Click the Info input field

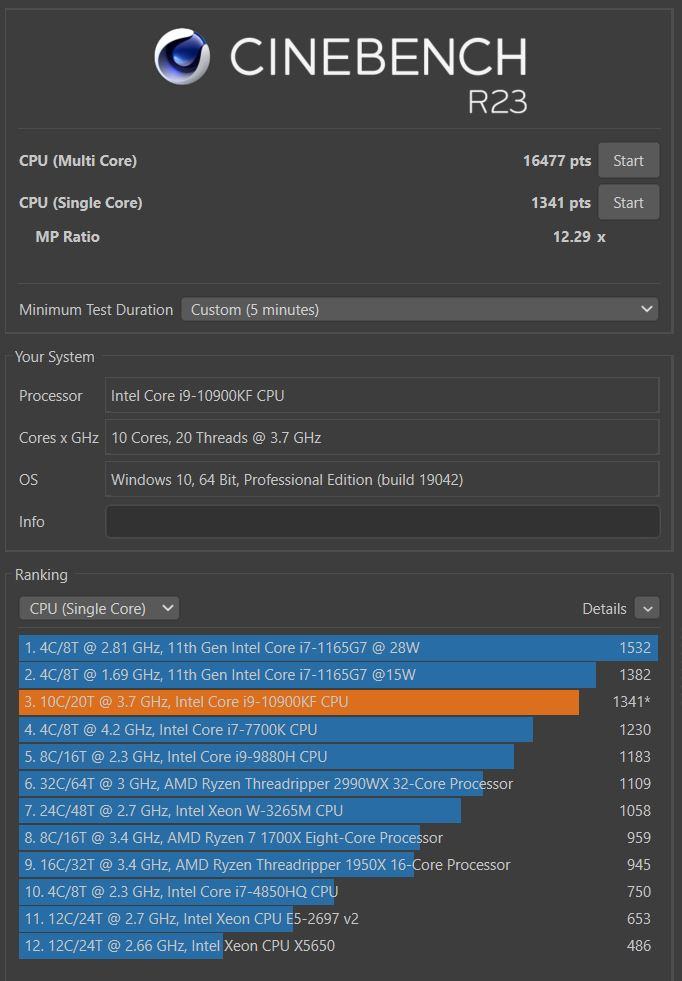click(382, 522)
